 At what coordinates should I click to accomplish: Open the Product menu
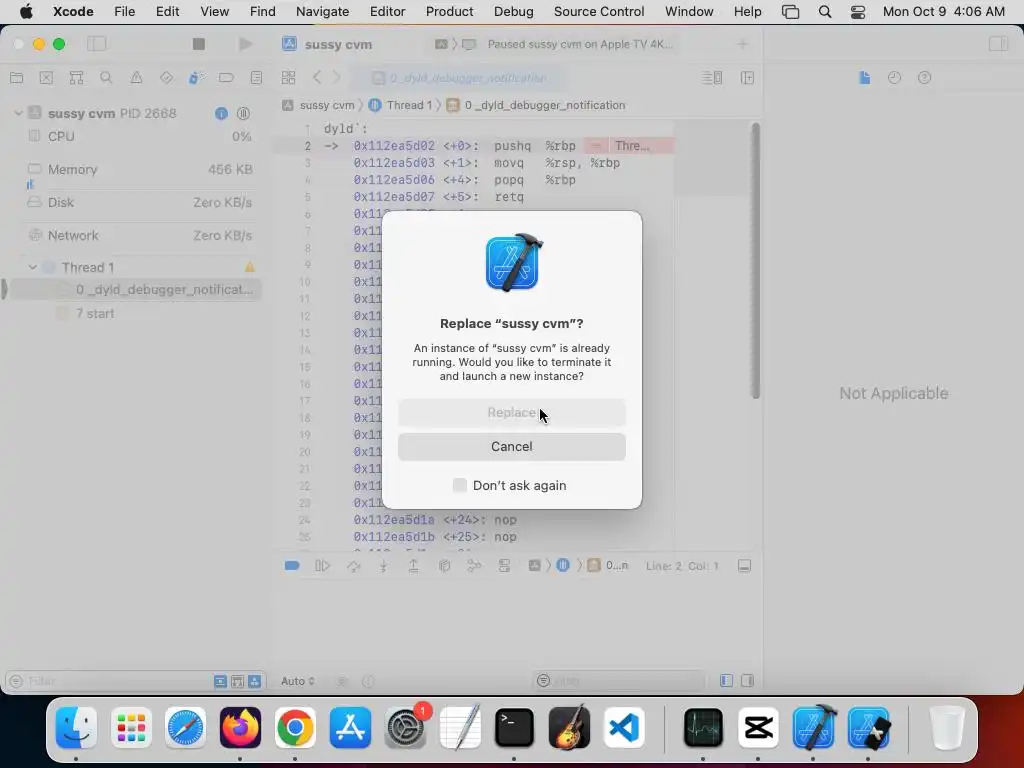[449, 12]
